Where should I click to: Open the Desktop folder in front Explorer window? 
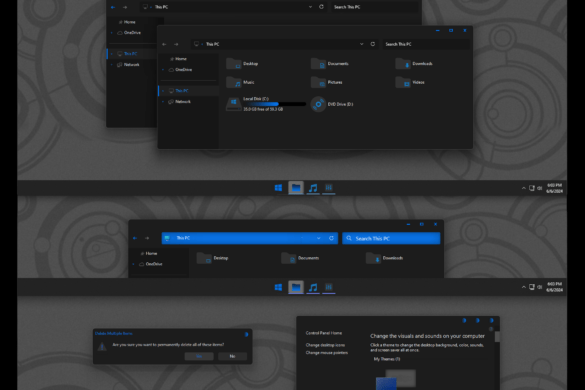242,64
